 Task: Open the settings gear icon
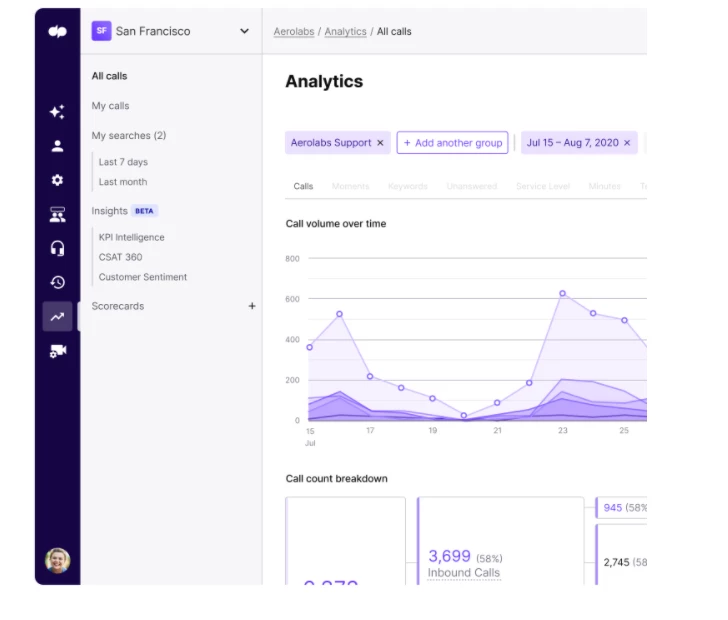tap(58, 180)
